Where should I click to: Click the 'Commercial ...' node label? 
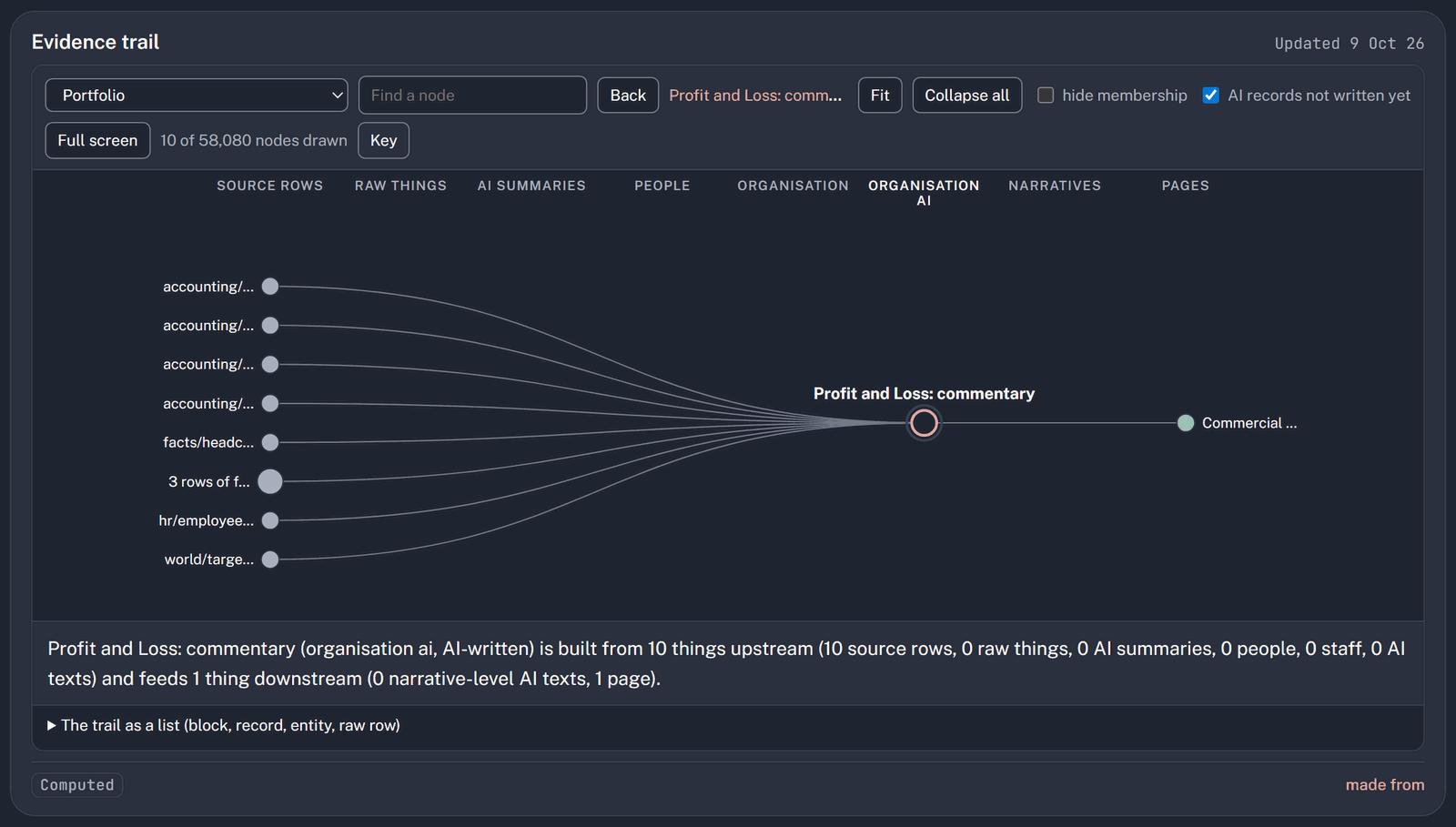click(1249, 423)
